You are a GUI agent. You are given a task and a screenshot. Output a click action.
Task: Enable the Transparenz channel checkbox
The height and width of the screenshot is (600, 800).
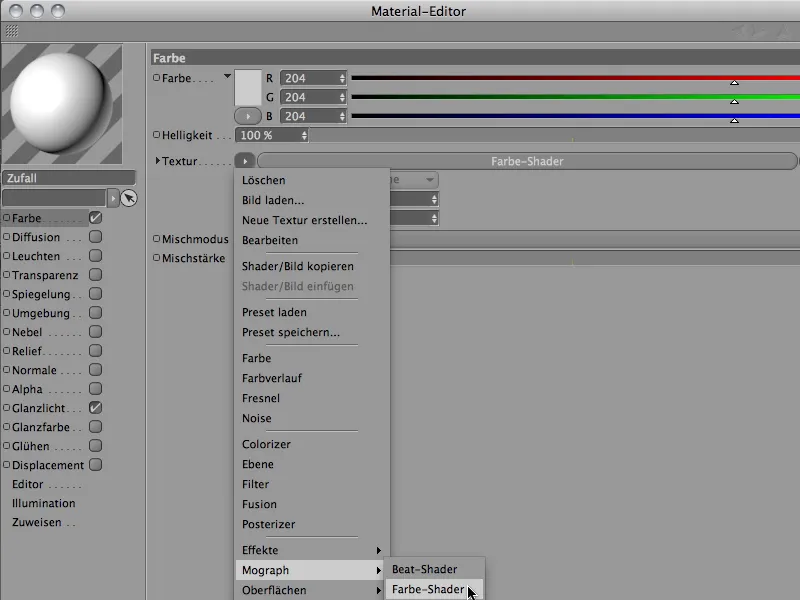click(95, 274)
